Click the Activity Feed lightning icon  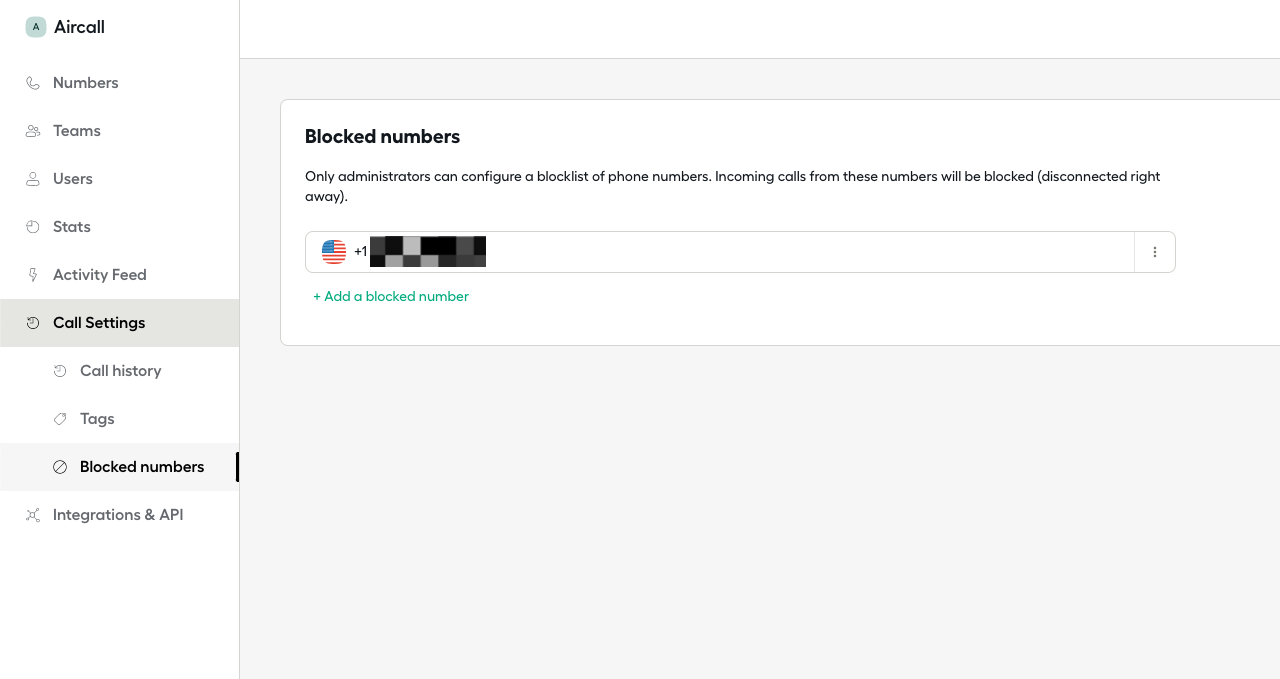click(x=33, y=275)
